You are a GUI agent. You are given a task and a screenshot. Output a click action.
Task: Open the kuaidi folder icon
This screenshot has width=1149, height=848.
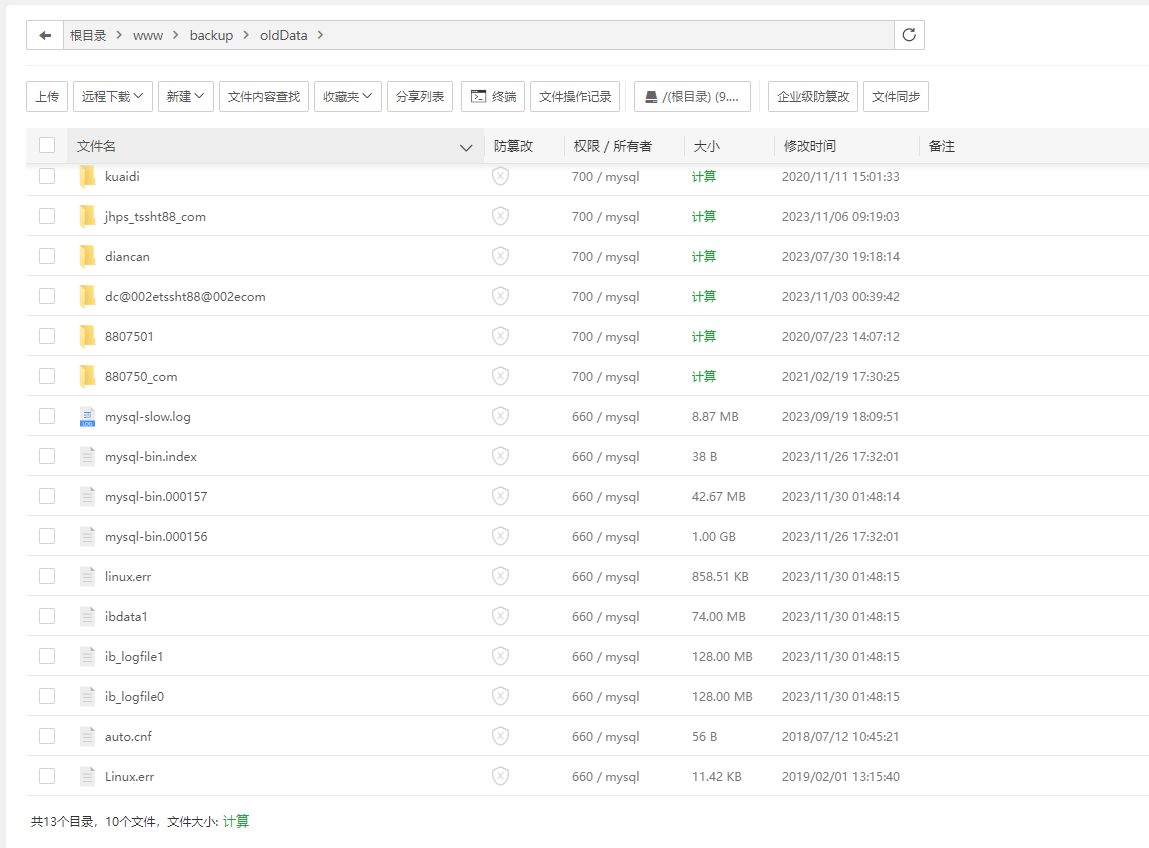87,177
